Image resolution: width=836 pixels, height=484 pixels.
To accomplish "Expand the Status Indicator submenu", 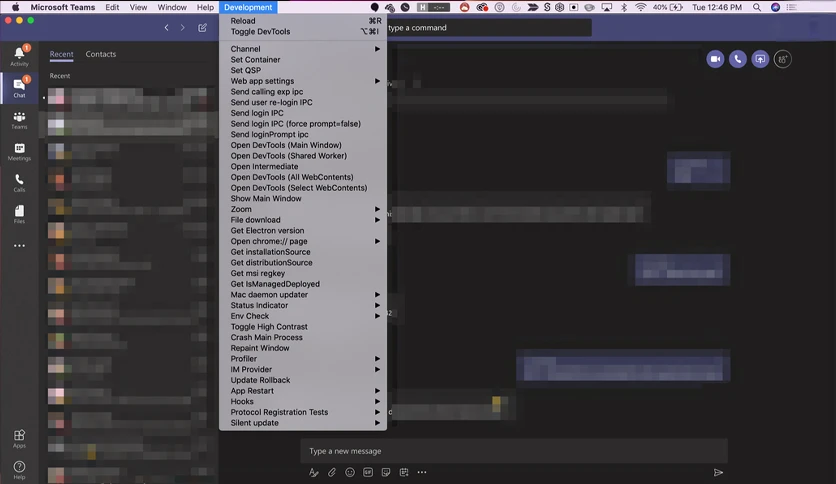I will [302, 305].
